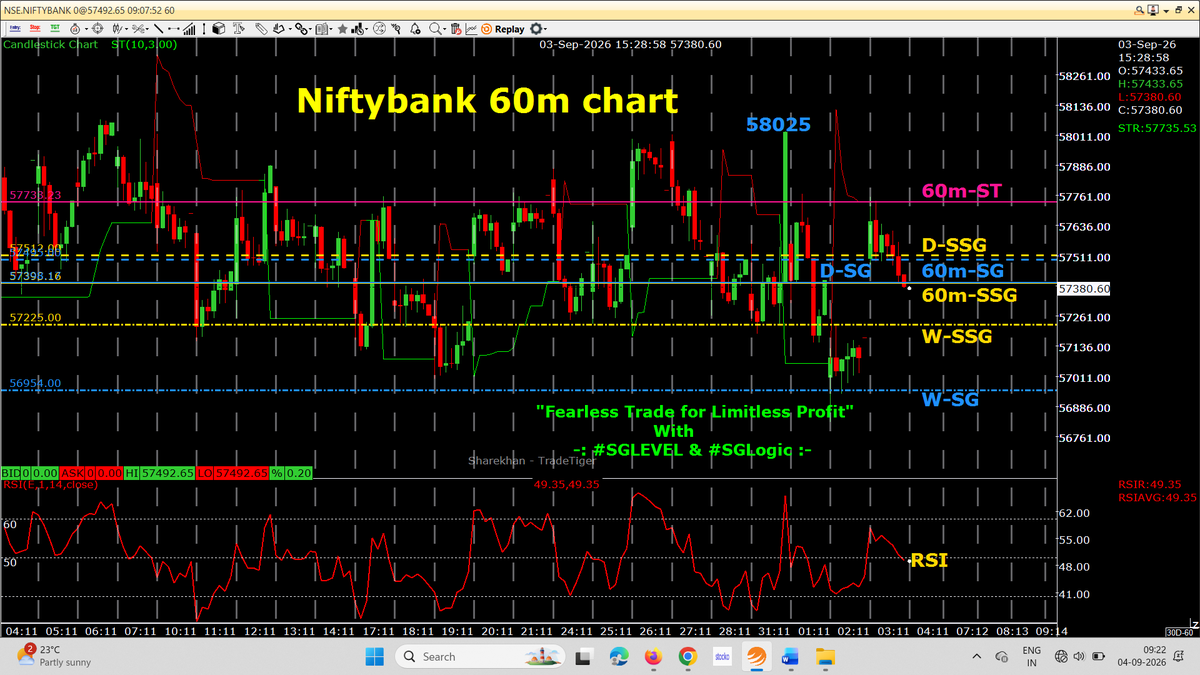Open the weather widget showing 23°C
The image size is (1200, 675).
52,656
